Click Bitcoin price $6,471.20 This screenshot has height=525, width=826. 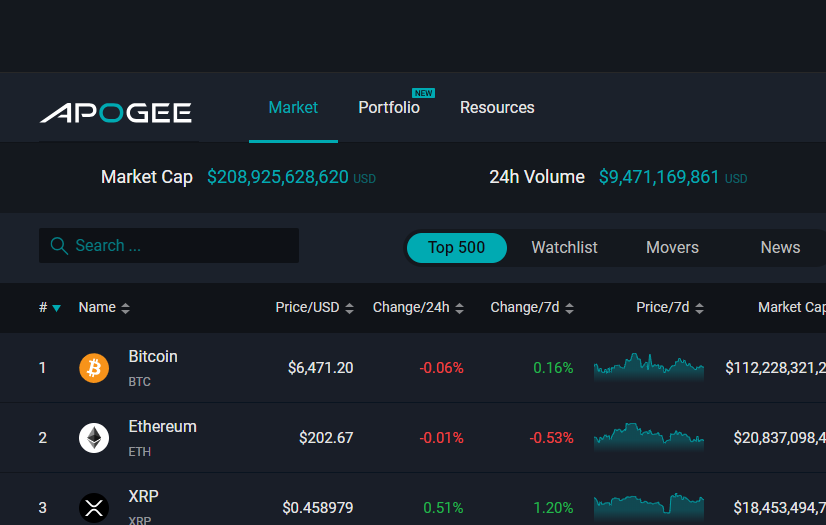[320, 368]
